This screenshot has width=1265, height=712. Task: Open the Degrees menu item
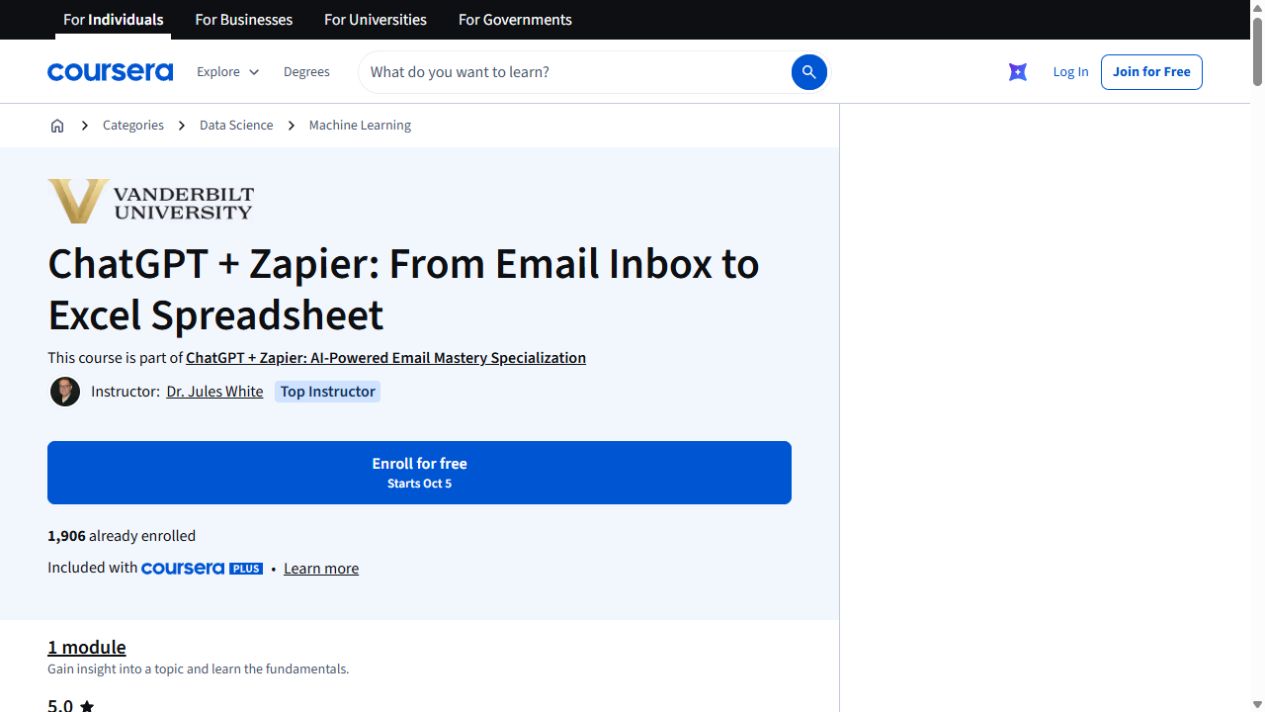click(306, 72)
